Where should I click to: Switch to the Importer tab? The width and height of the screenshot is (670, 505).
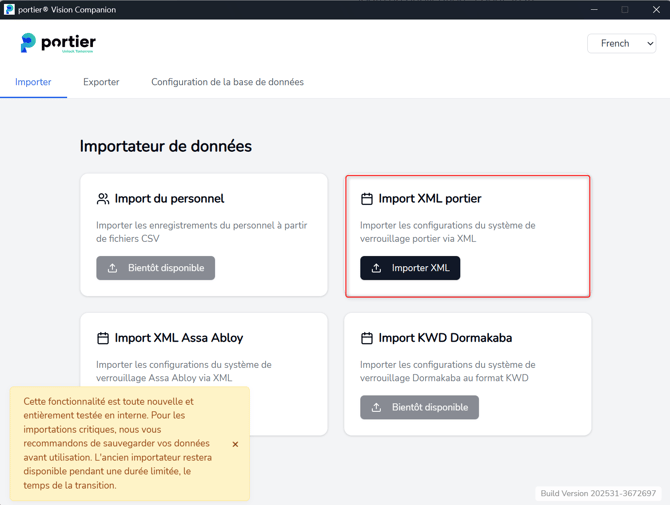tap(33, 82)
